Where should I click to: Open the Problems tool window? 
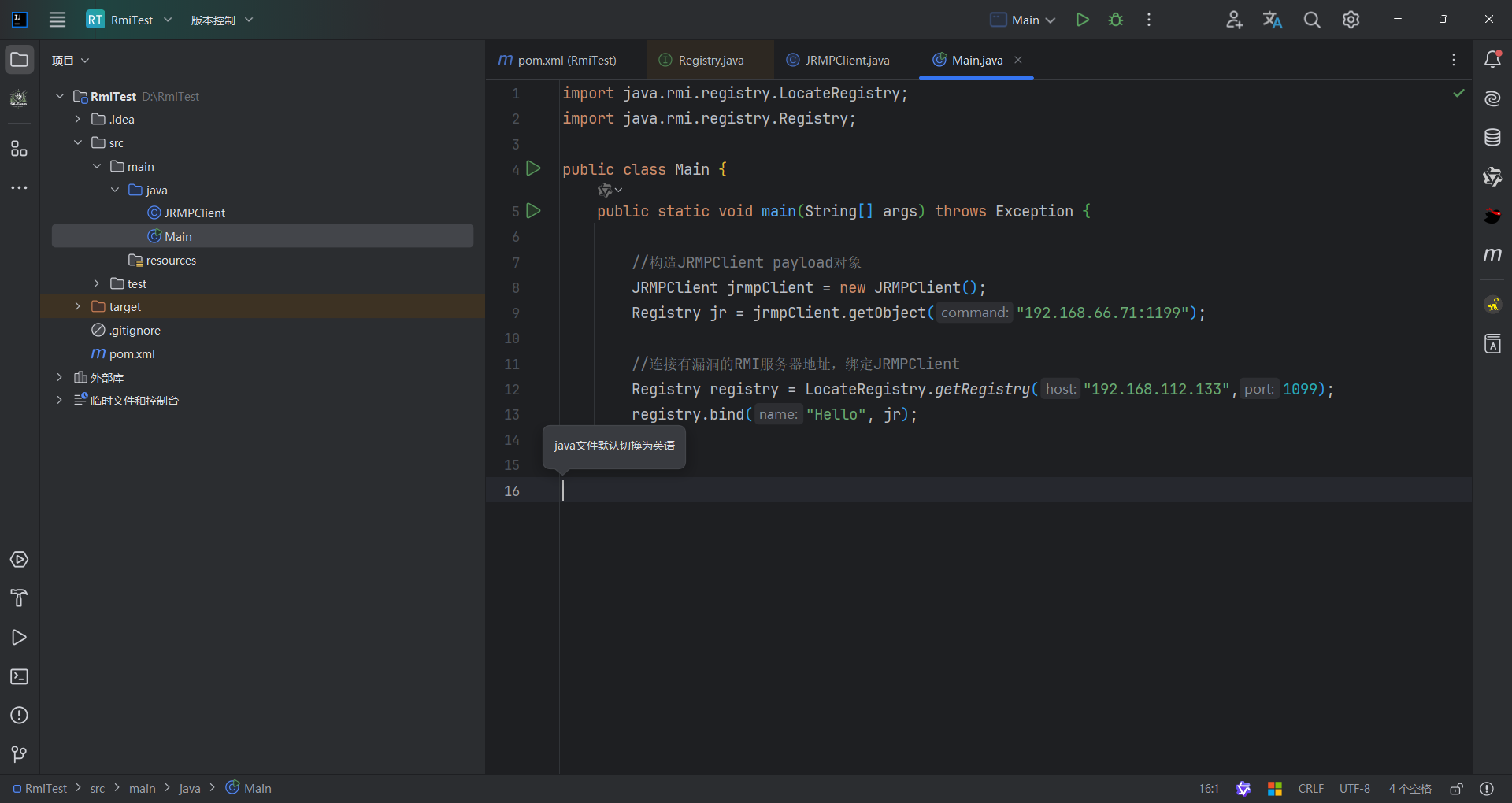pos(20,715)
